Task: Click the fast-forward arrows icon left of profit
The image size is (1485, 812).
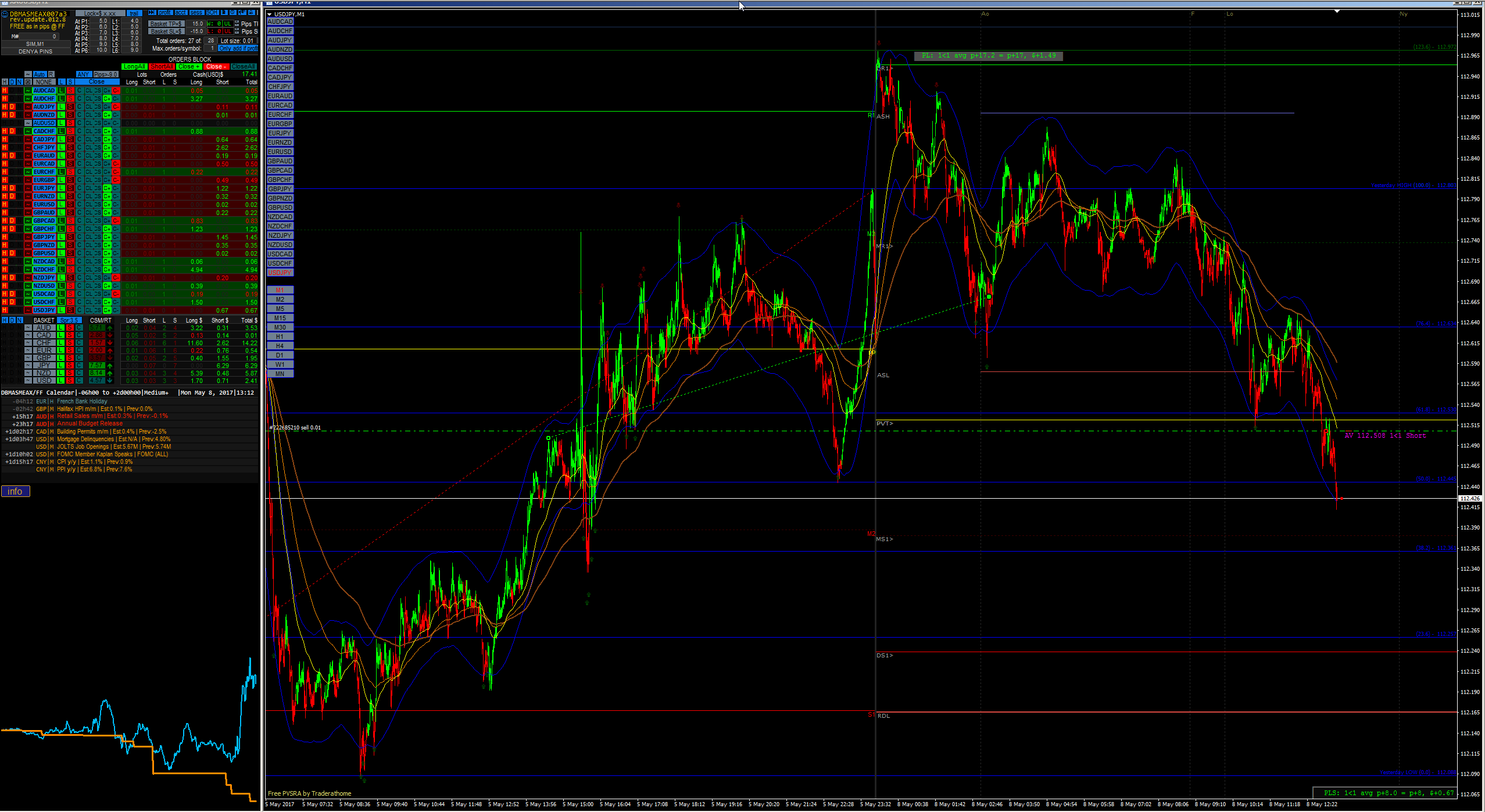Action: [152, 12]
